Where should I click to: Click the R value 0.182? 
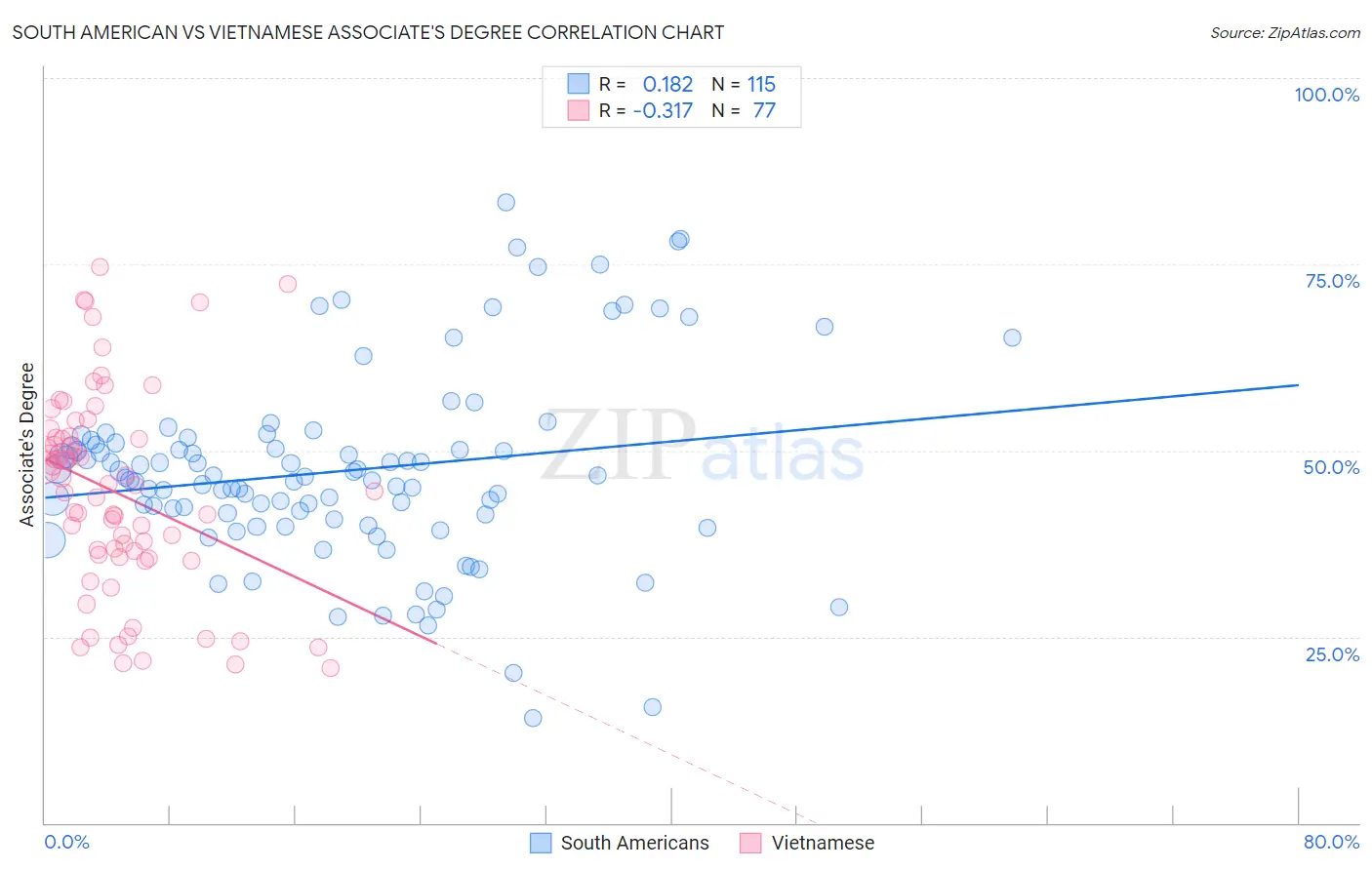point(667,84)
